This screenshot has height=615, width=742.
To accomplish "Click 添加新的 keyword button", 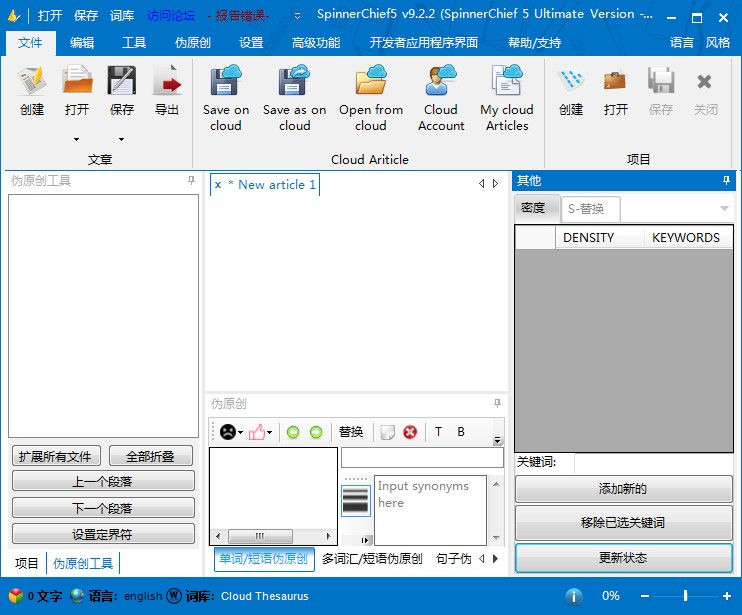I will pyautogui.click(x=623, y=488).
